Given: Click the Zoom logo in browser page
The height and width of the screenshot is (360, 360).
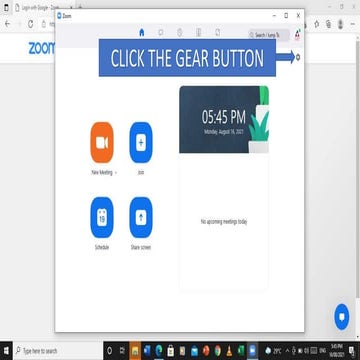Looking at the screenshot, I should pos(41,48).
